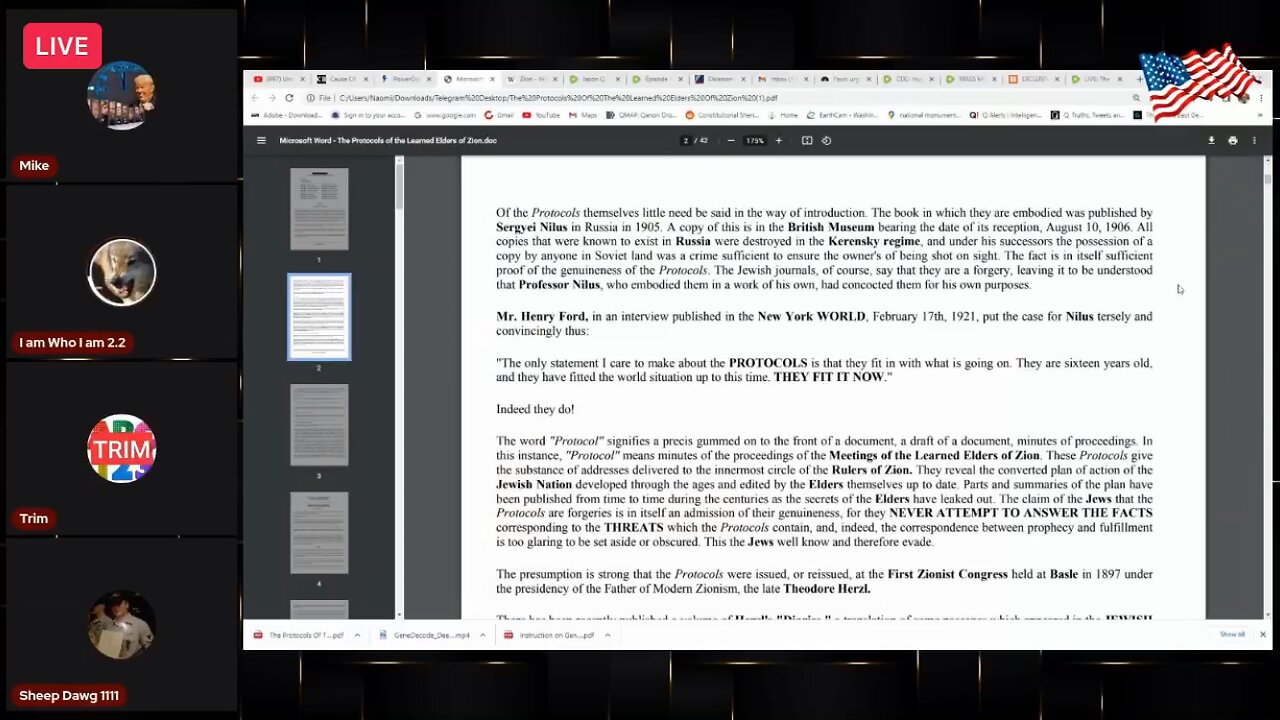Viewport: 1280px width, 720px height.
Task: Edit the PDF page number field
Action: (x=686, y=140)
